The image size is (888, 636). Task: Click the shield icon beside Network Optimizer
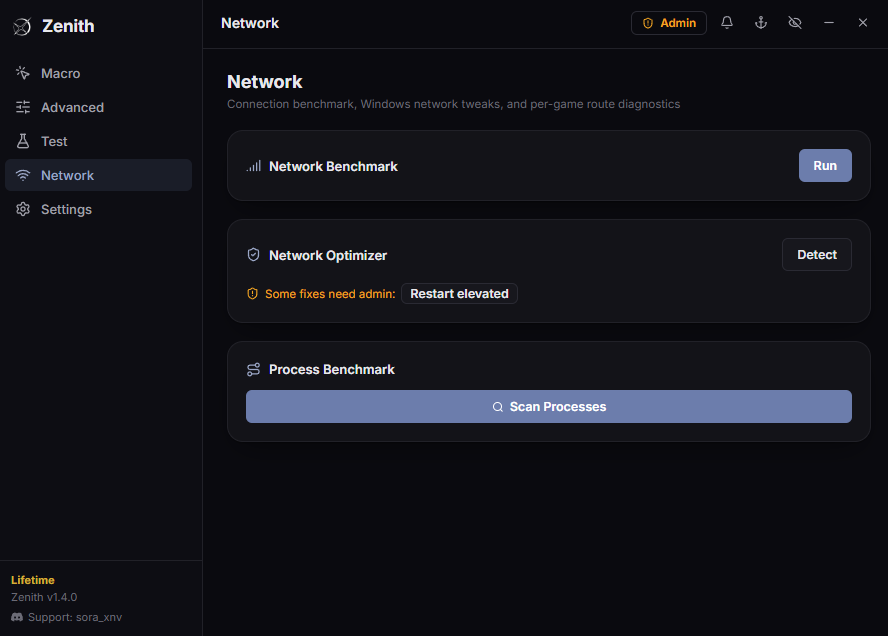pos(253,255)
